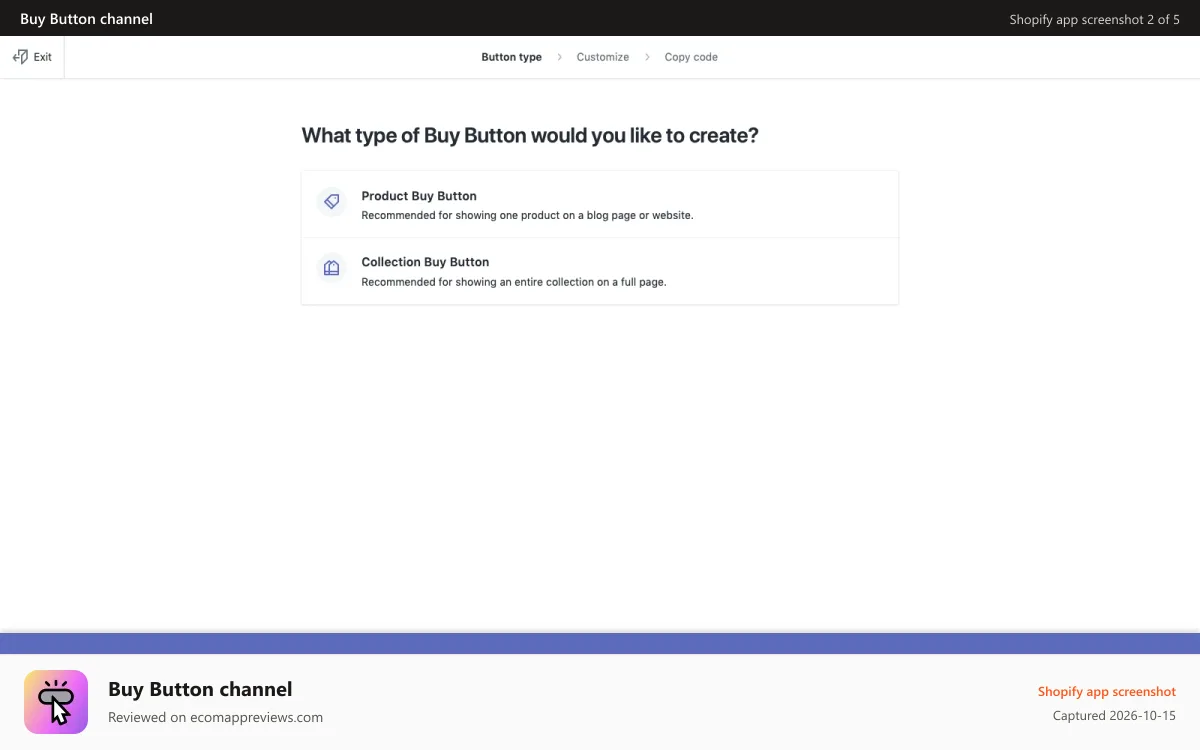Click the 'What type of Buy Button' heading
The width and height of the screenshot is (1200, 750).
click(530, 135)
